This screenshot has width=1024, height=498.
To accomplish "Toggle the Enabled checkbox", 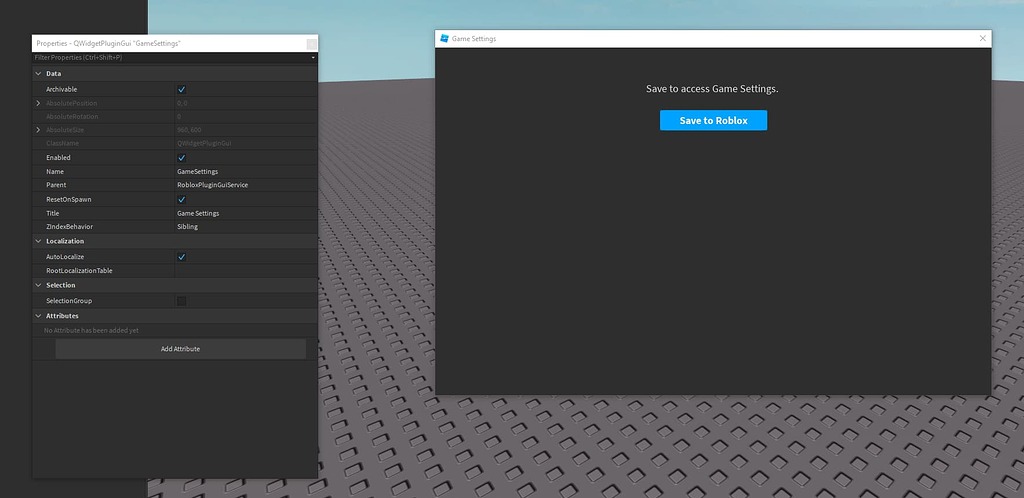I will click(x=182, y=158).
